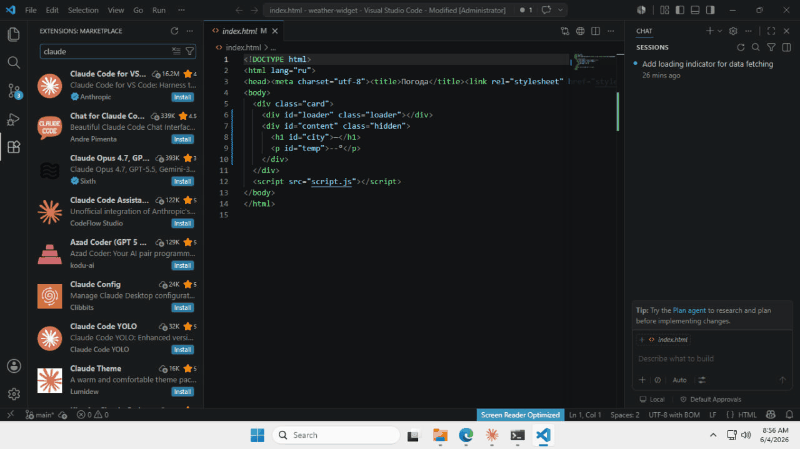
Task: Install the Claude Theme extension
Action: 182,391
